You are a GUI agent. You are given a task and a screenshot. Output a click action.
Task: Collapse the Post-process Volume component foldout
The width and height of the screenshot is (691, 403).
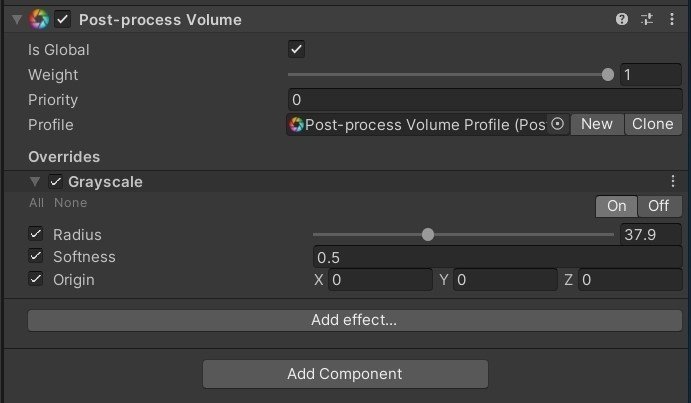(x=16, y=19)
